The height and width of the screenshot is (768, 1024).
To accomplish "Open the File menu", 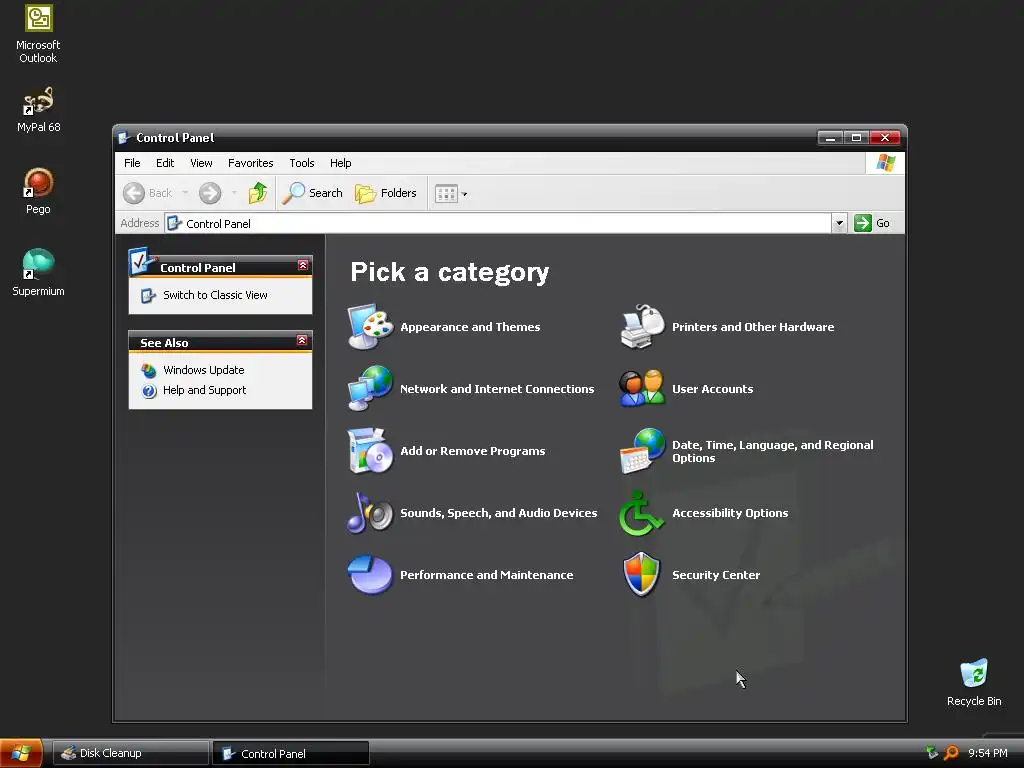I will click(132, 163).
